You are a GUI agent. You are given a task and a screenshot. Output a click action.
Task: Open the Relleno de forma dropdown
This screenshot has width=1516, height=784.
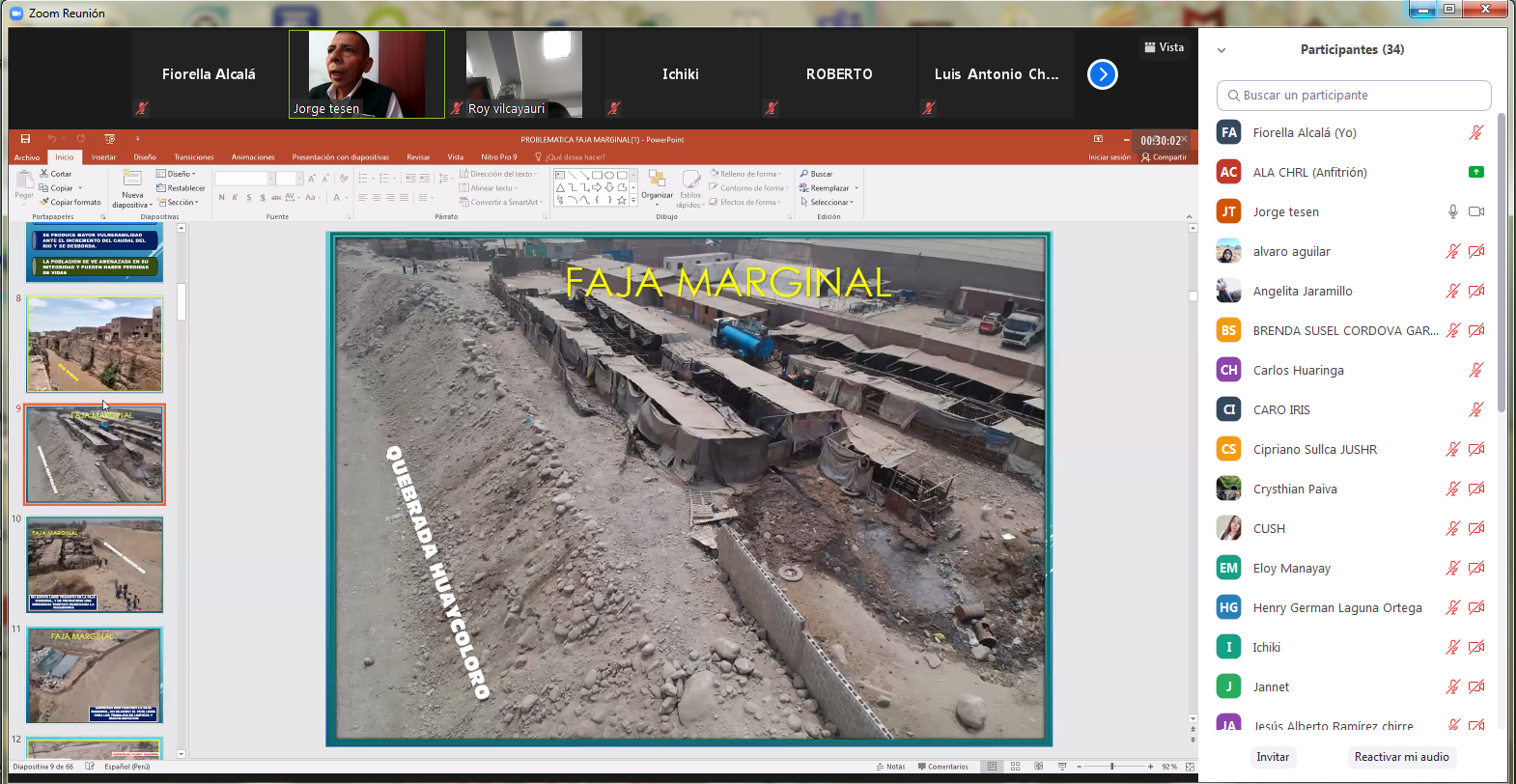[x=746, y=174]
